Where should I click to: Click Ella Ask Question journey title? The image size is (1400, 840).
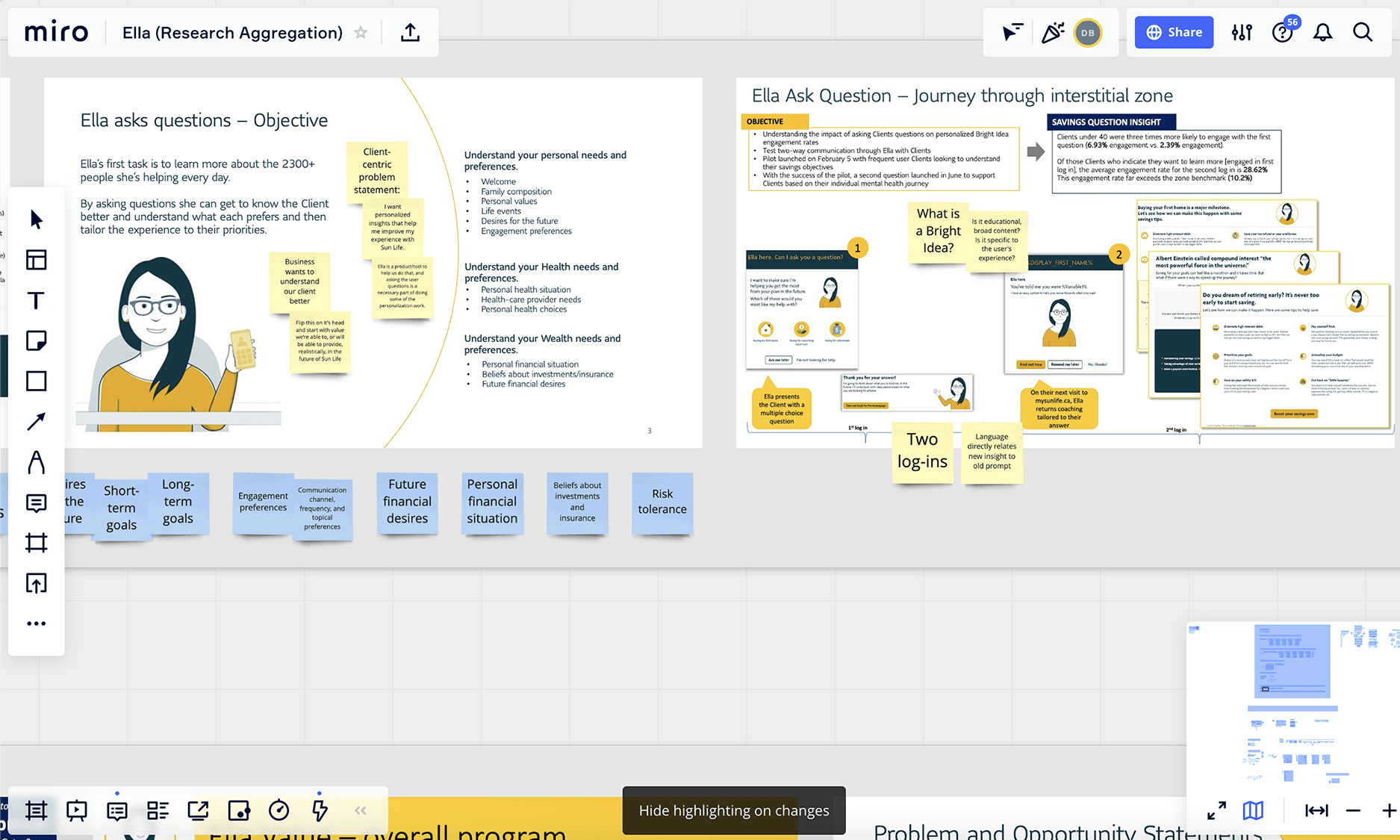962,96
